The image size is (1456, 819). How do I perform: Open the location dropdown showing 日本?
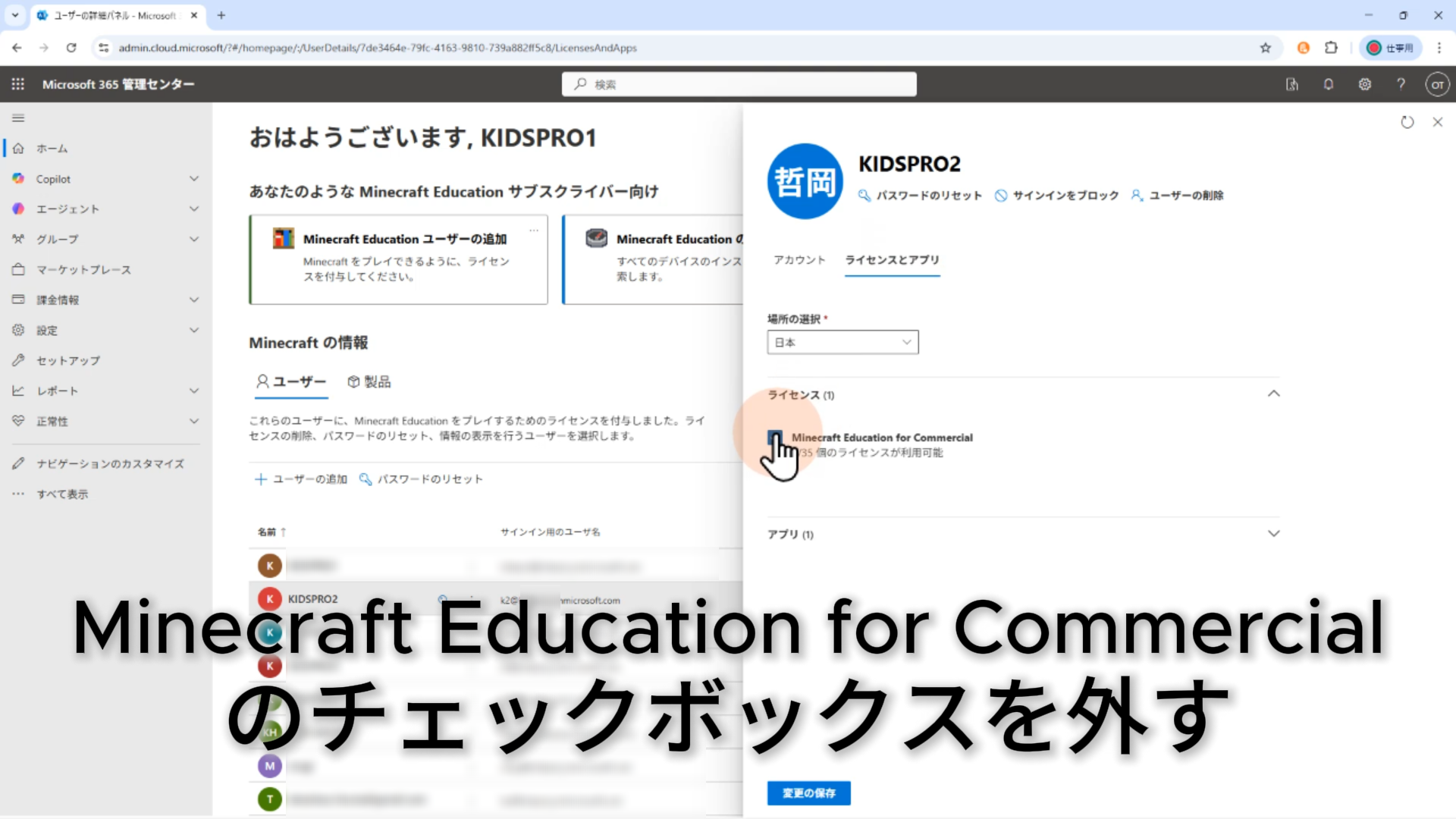843,342
